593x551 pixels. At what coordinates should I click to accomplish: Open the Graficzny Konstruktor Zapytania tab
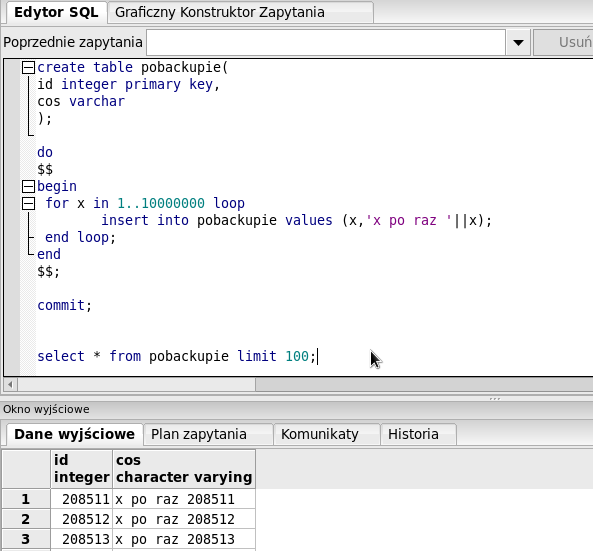pos(241,12)
